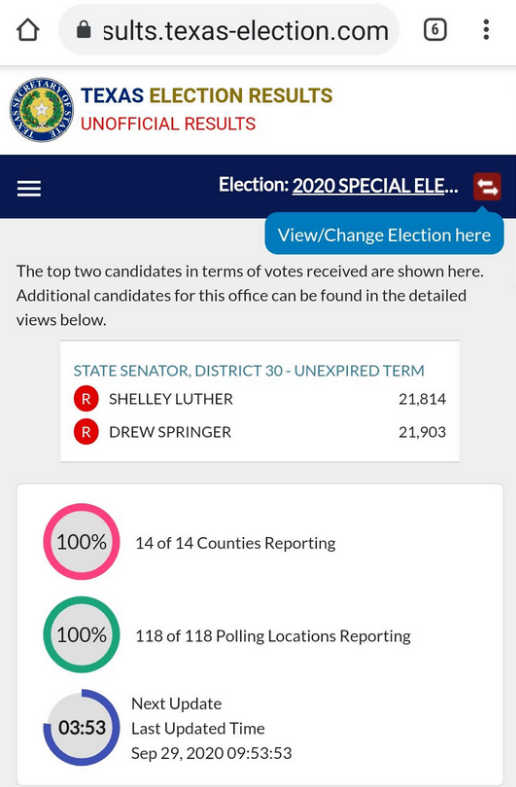
Task: Click the Texas Election Results title
Action: 207,95
